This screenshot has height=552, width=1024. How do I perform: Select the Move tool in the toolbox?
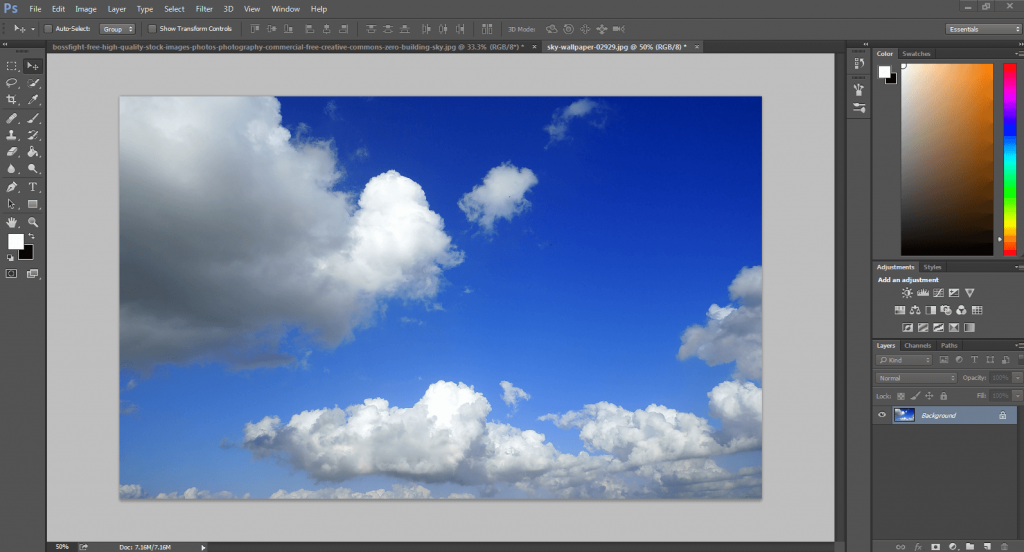(32, 66)
